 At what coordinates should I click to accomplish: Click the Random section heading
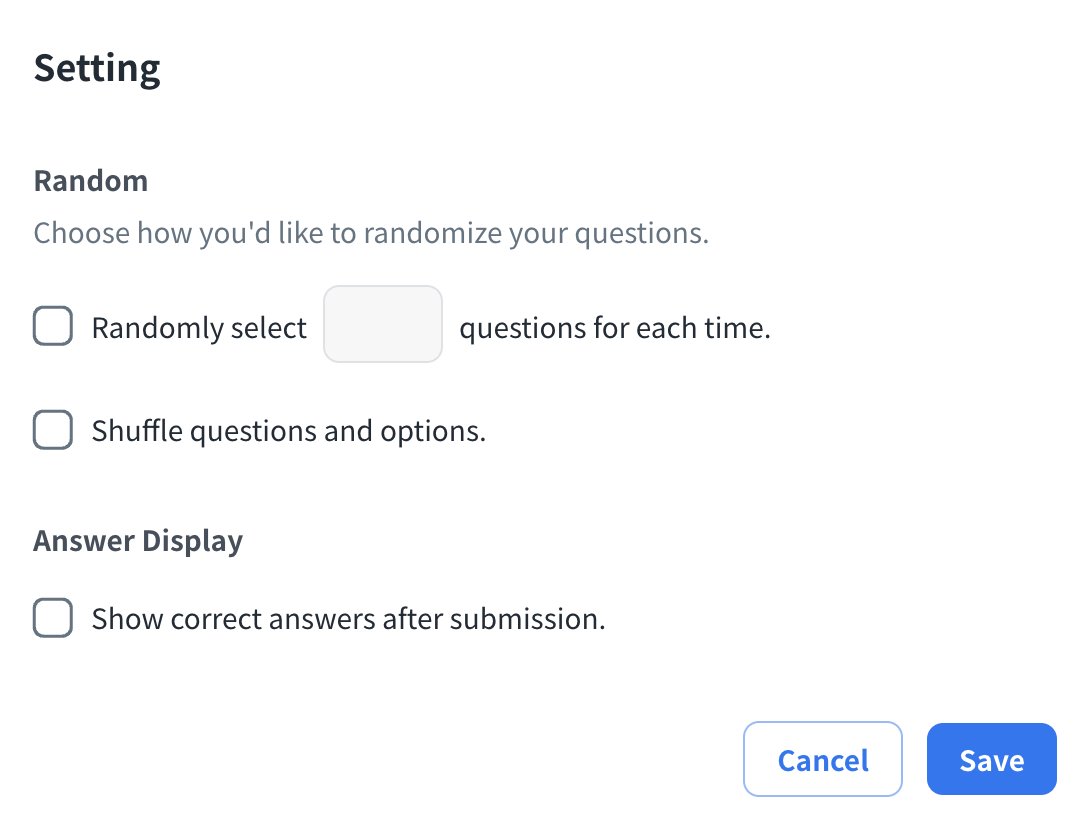91,181
